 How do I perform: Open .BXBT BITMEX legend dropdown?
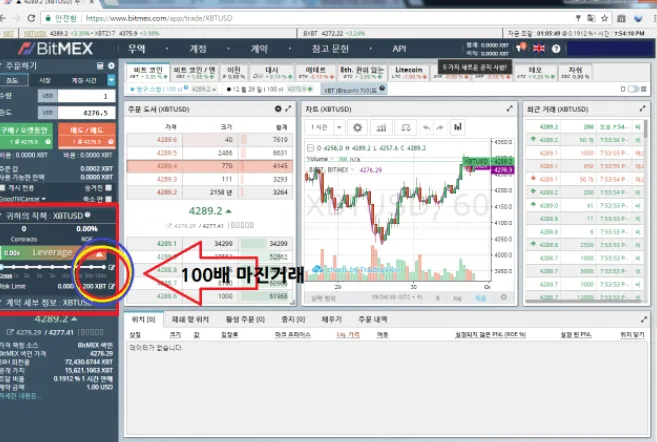pyautogui.click(x=352, y=170)
